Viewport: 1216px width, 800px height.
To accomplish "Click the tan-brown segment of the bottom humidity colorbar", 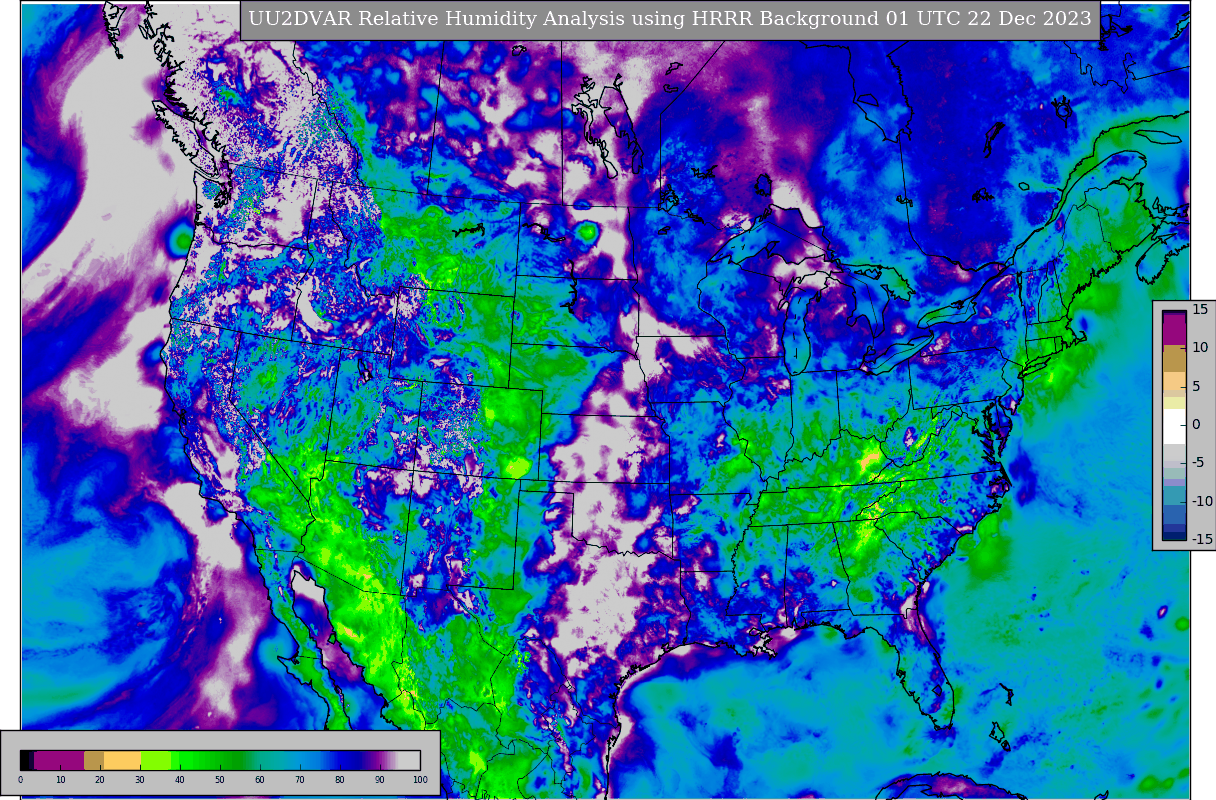I will 94,760.
